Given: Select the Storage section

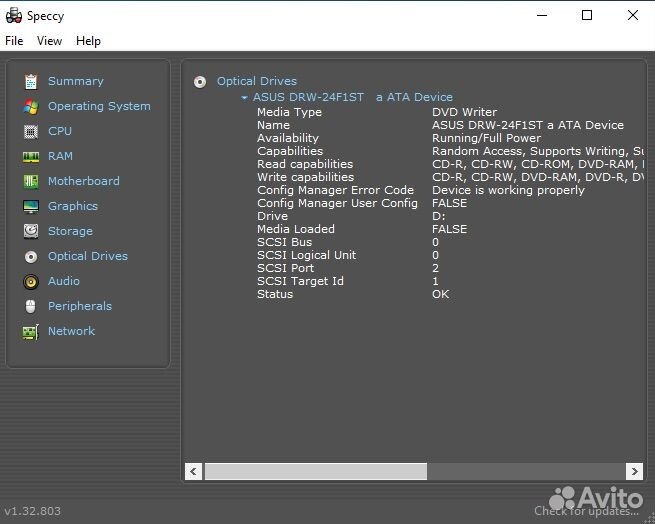Looking at the screenshot, I should (x=70, y=231).
